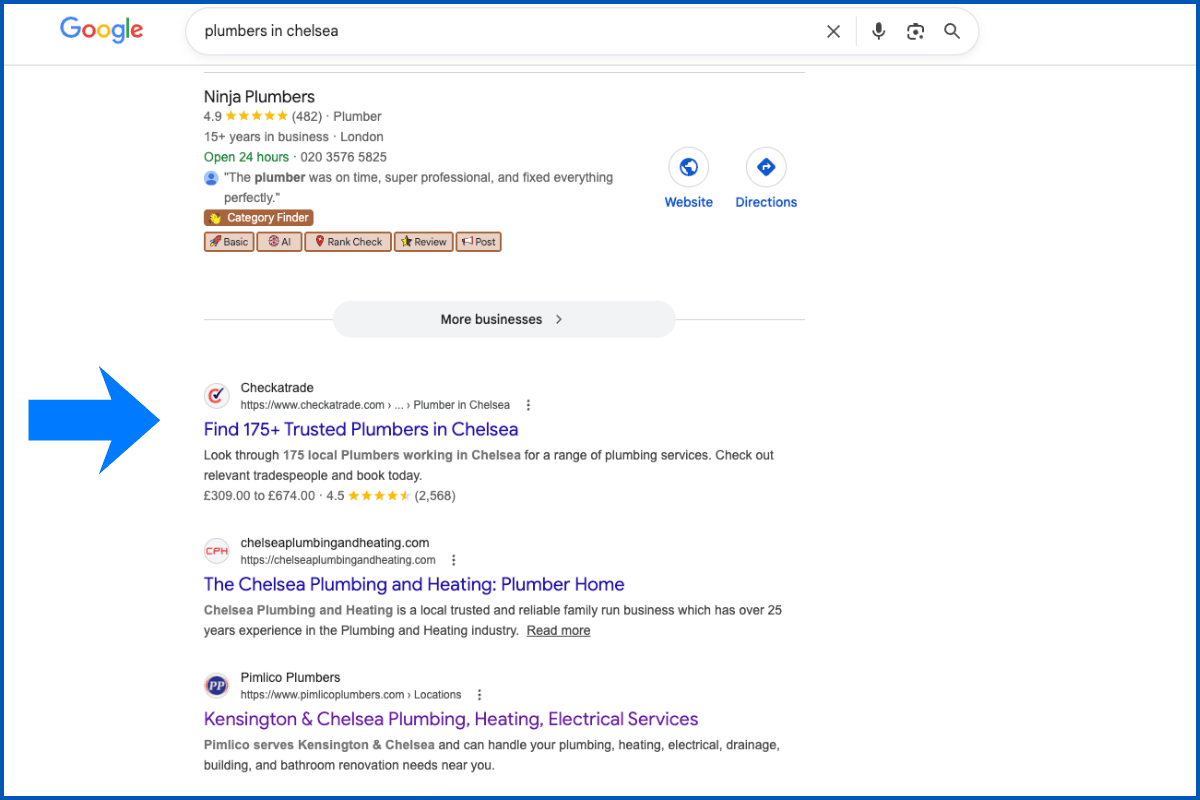Select the voice search microphone
This screenshot has width=1200, height=800.
point(878,31)
